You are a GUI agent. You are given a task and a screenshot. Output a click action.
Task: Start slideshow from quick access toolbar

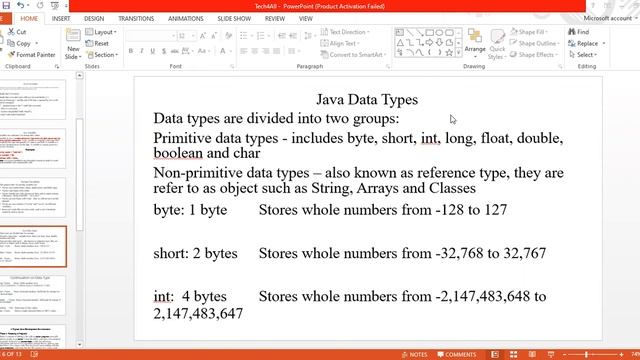[55, 5]
